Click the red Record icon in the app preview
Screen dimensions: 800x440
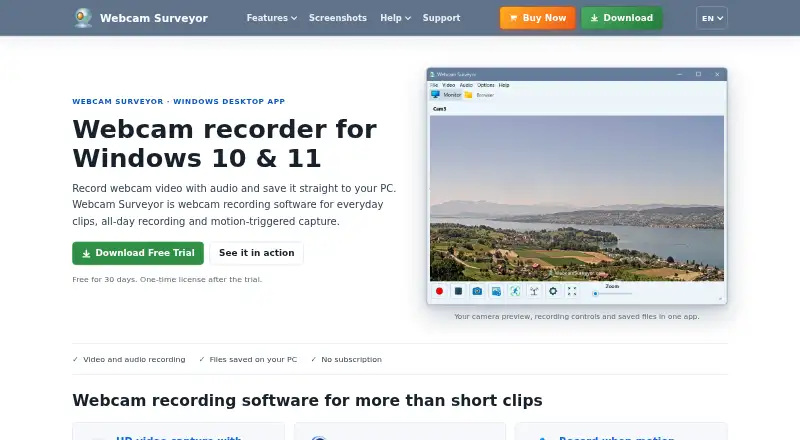tap(439, 291)
